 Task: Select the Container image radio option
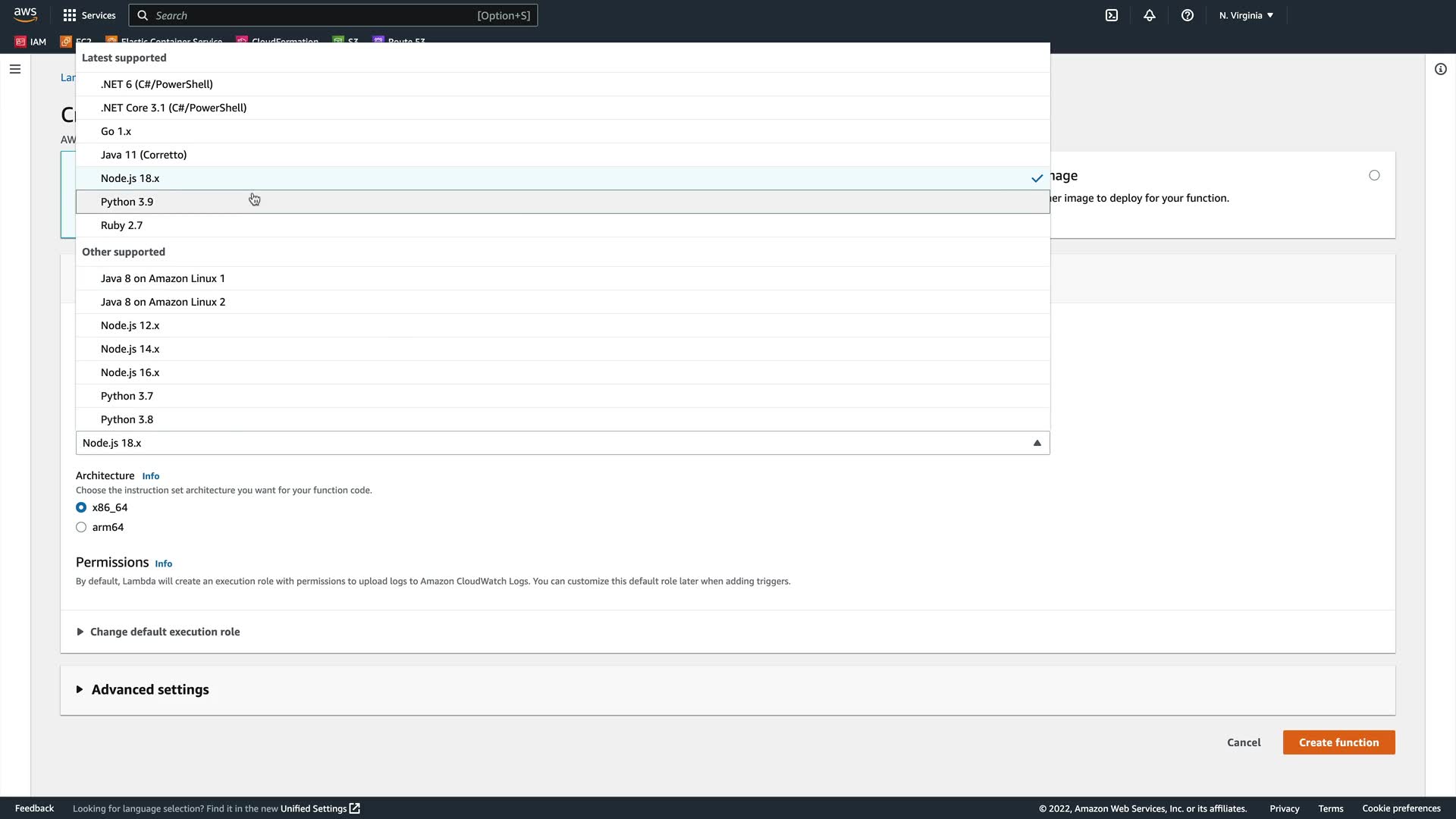click(x=1374, y=175)
